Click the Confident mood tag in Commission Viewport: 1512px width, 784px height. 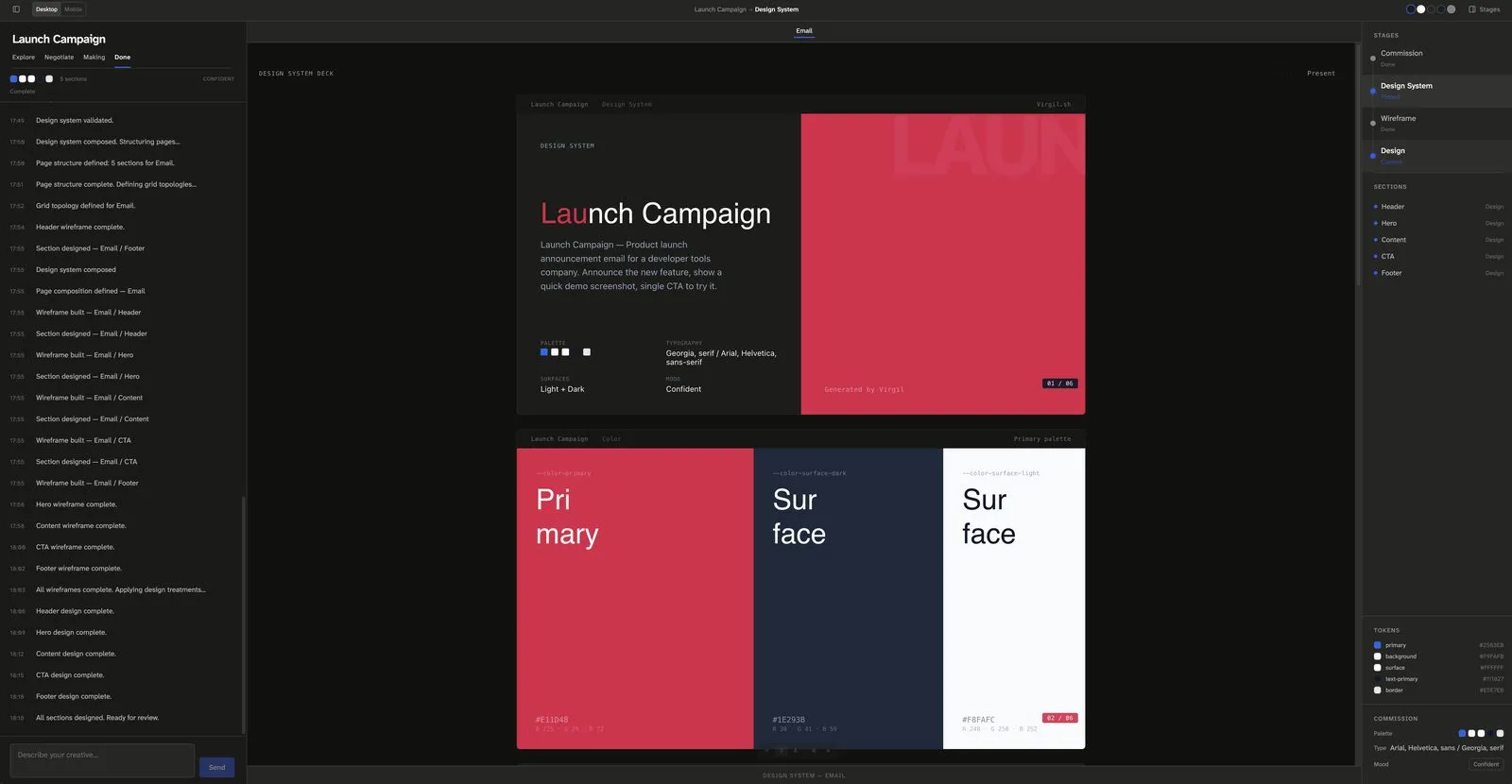coord(1486,764)
